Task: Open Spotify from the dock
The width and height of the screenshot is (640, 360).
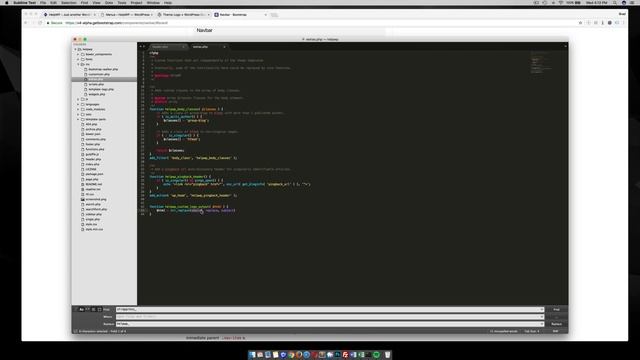Action: (376, 355)
